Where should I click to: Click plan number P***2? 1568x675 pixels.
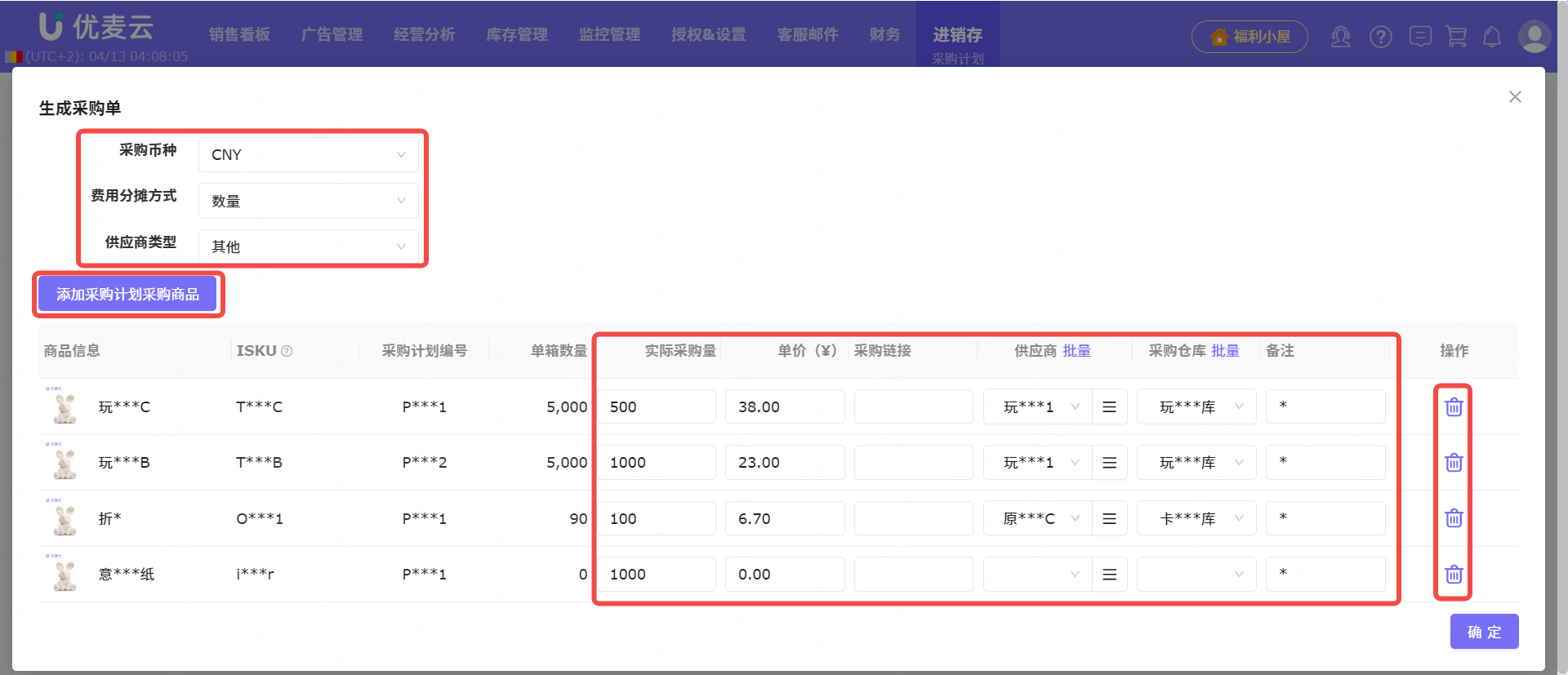click(425, 463)
